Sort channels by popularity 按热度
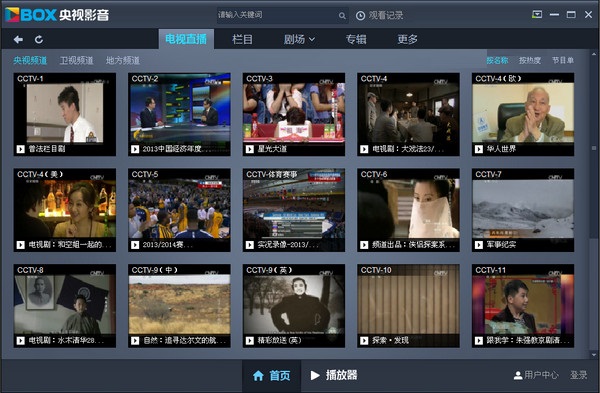 530,60
